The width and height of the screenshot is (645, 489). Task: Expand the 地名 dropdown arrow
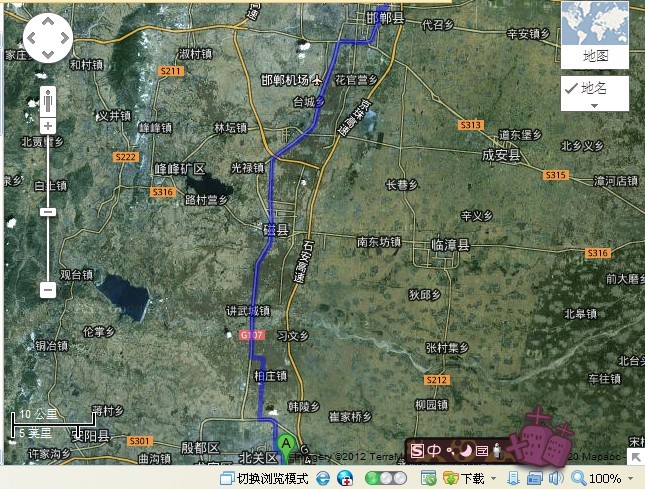coord(594,106)
